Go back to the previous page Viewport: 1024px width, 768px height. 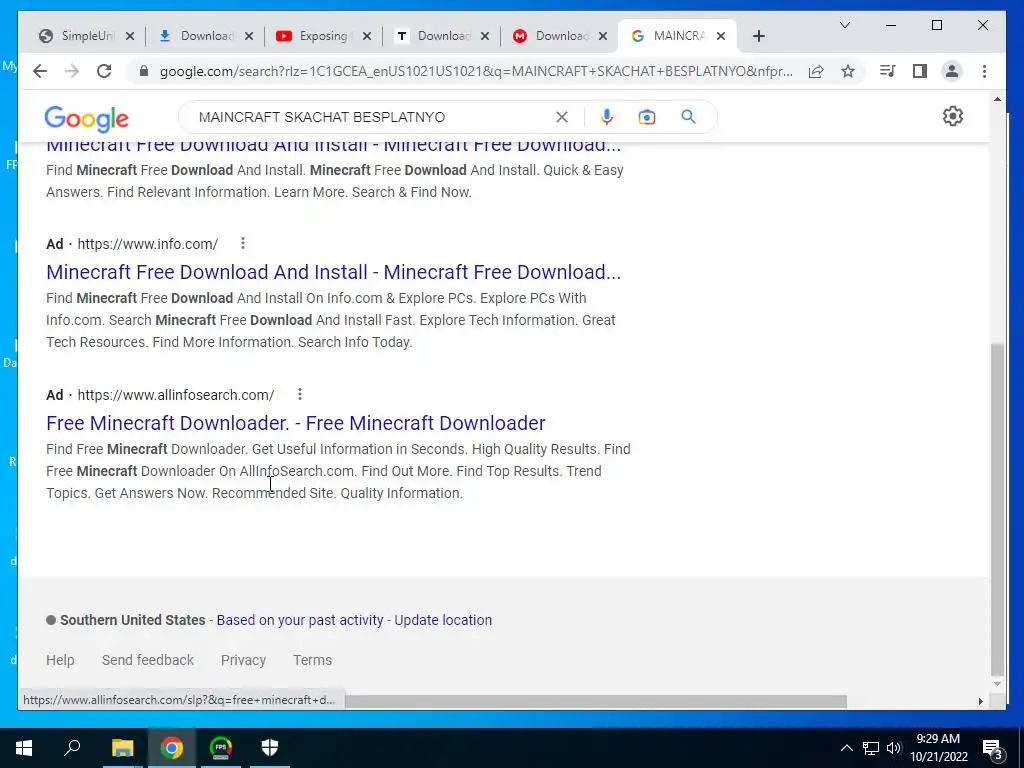point(40,71)
